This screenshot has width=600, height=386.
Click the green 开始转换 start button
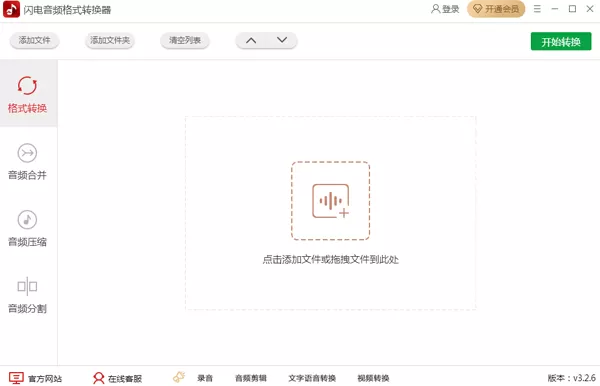tap(561, 41)
